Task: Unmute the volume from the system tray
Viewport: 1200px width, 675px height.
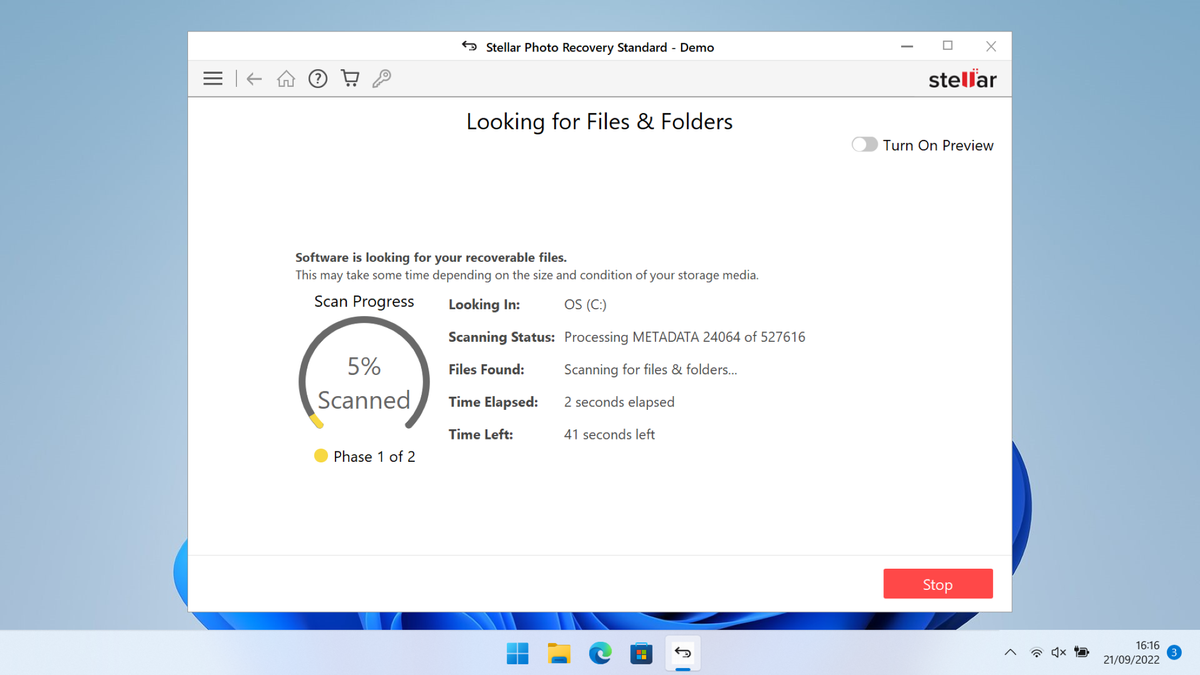Action: [1057, 652]
